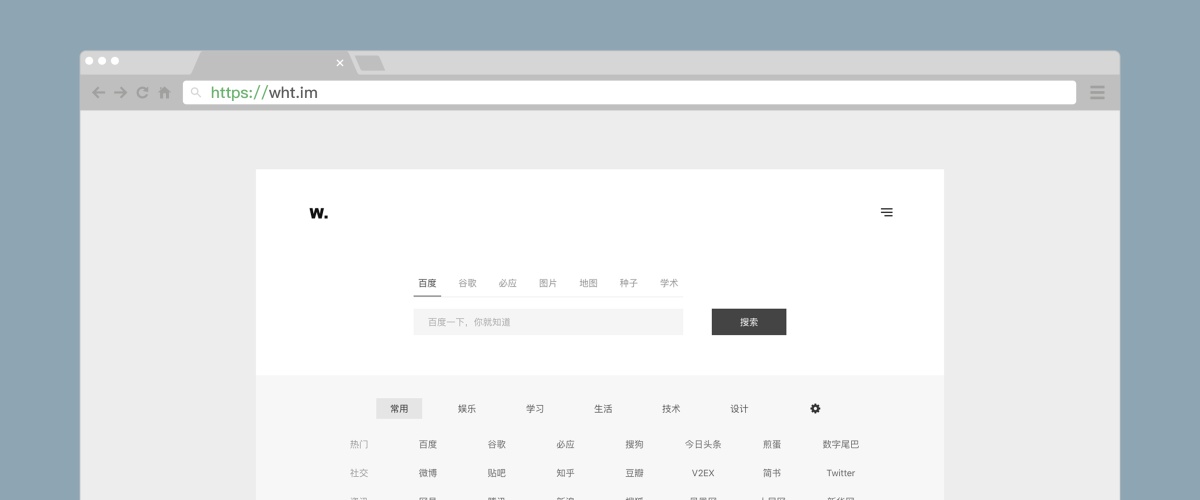1200x500 pixels.
Task: Open the 贴吧 link
Action: coord(497,473)
